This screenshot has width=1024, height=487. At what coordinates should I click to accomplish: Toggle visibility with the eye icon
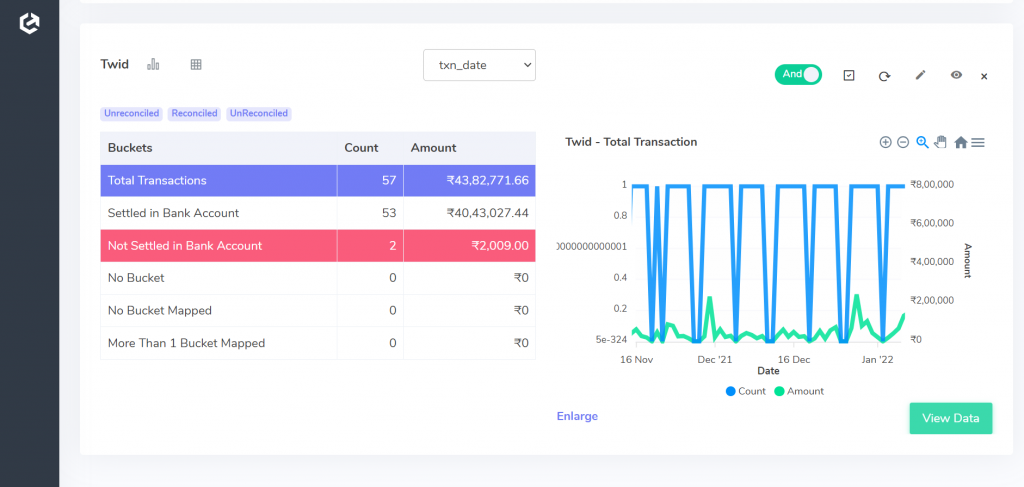956,75
